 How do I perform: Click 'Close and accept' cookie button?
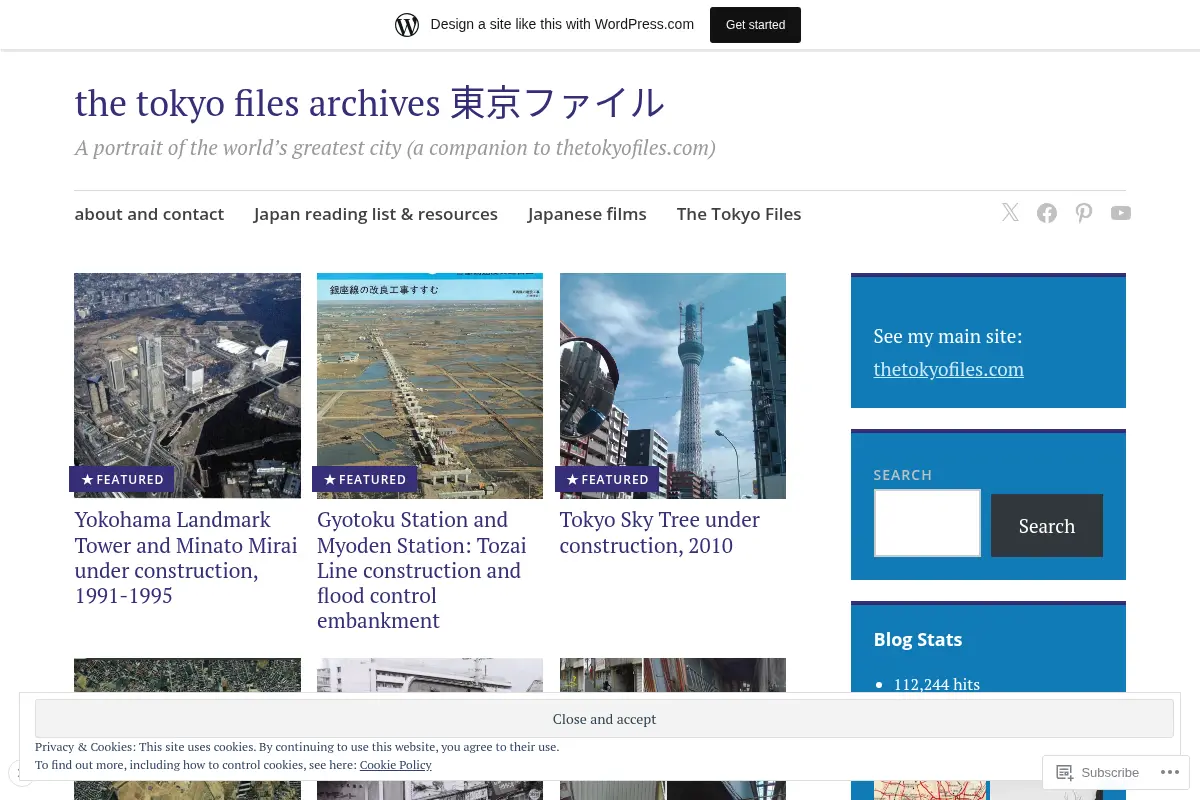[x=604, y=719]
